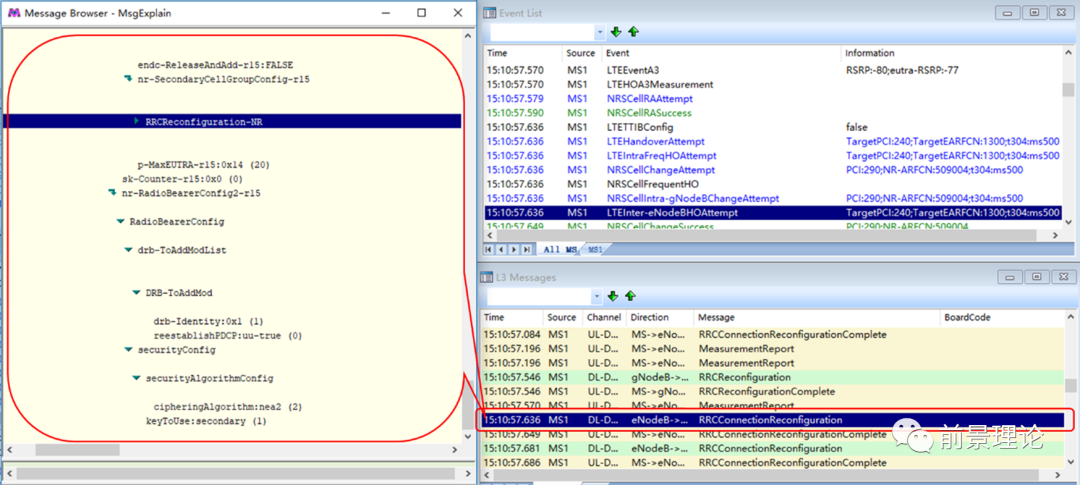1080x485 pixels.
Task: Select the NRSCellIntra-gNodeBChangeAttempt row
Action: click(772, 198)
